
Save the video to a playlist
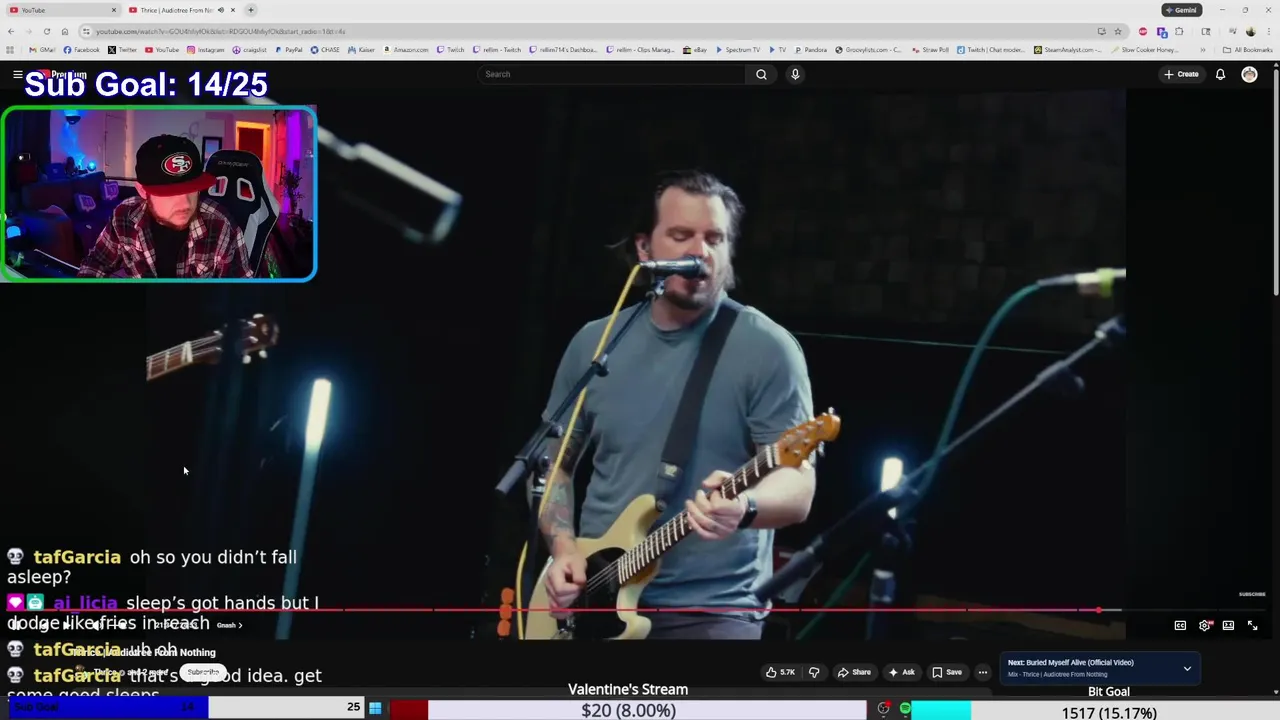947,672
